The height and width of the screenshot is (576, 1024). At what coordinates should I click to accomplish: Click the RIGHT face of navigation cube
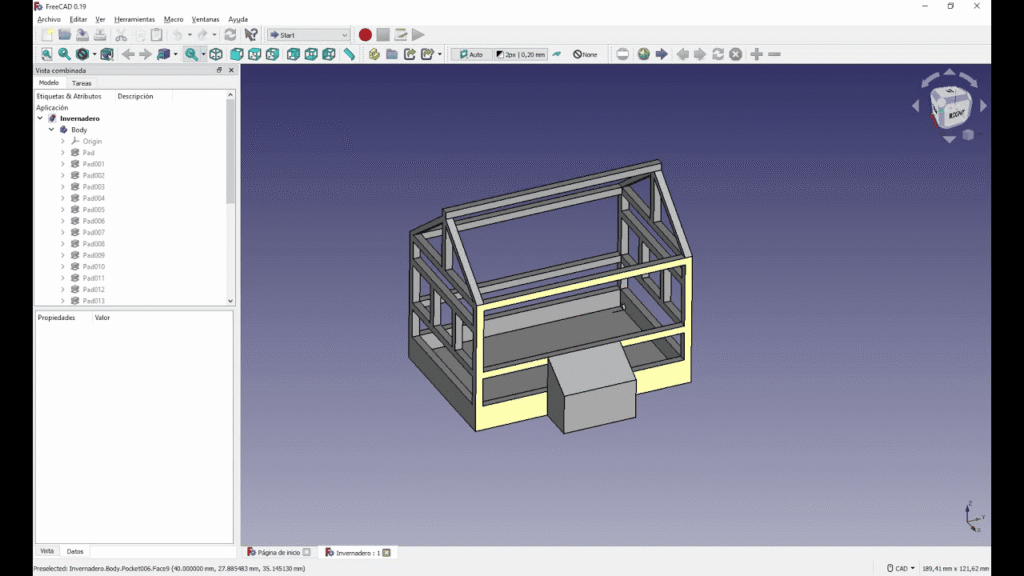957,114
